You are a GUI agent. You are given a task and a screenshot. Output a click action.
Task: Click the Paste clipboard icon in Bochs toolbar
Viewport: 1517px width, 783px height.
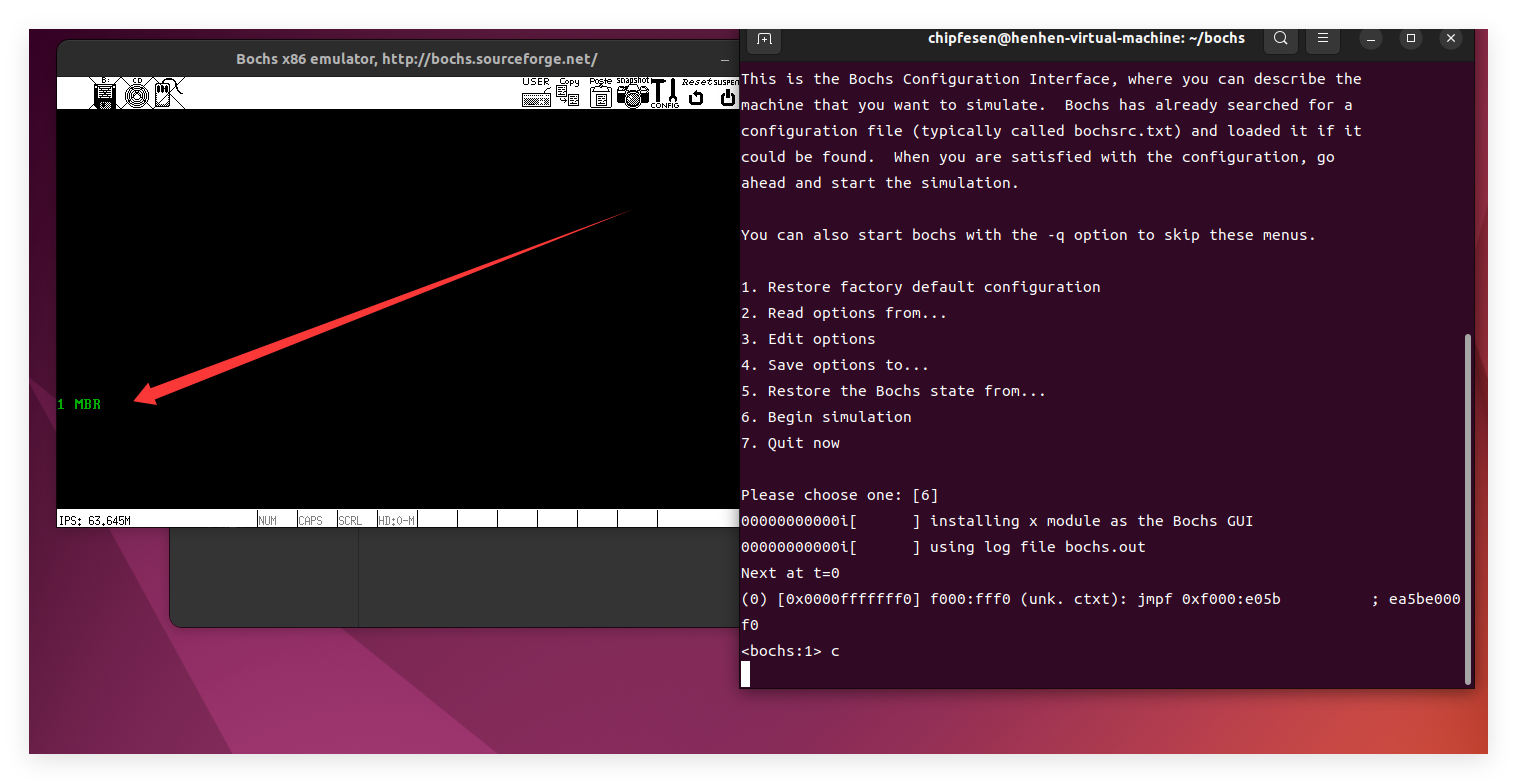coord(600,93)
